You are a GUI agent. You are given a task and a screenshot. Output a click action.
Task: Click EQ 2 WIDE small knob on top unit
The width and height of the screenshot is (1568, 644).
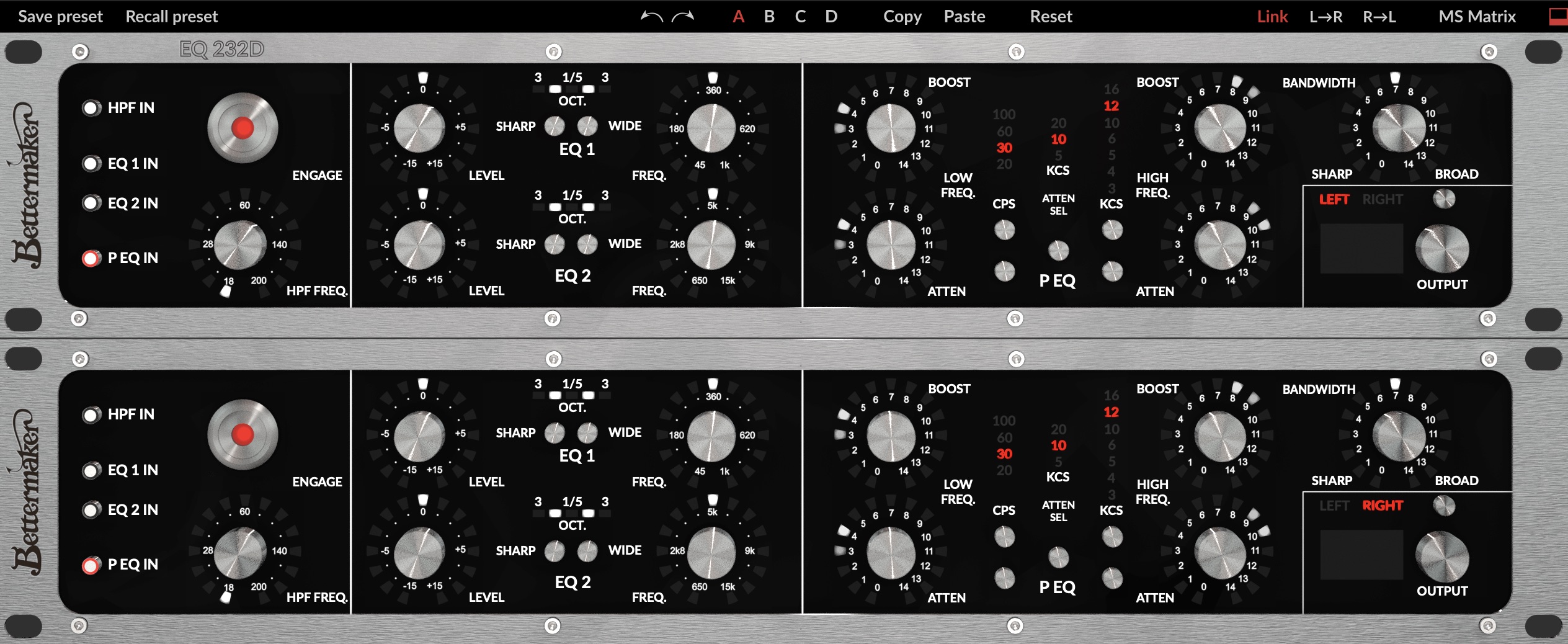[x=587, y=244]
